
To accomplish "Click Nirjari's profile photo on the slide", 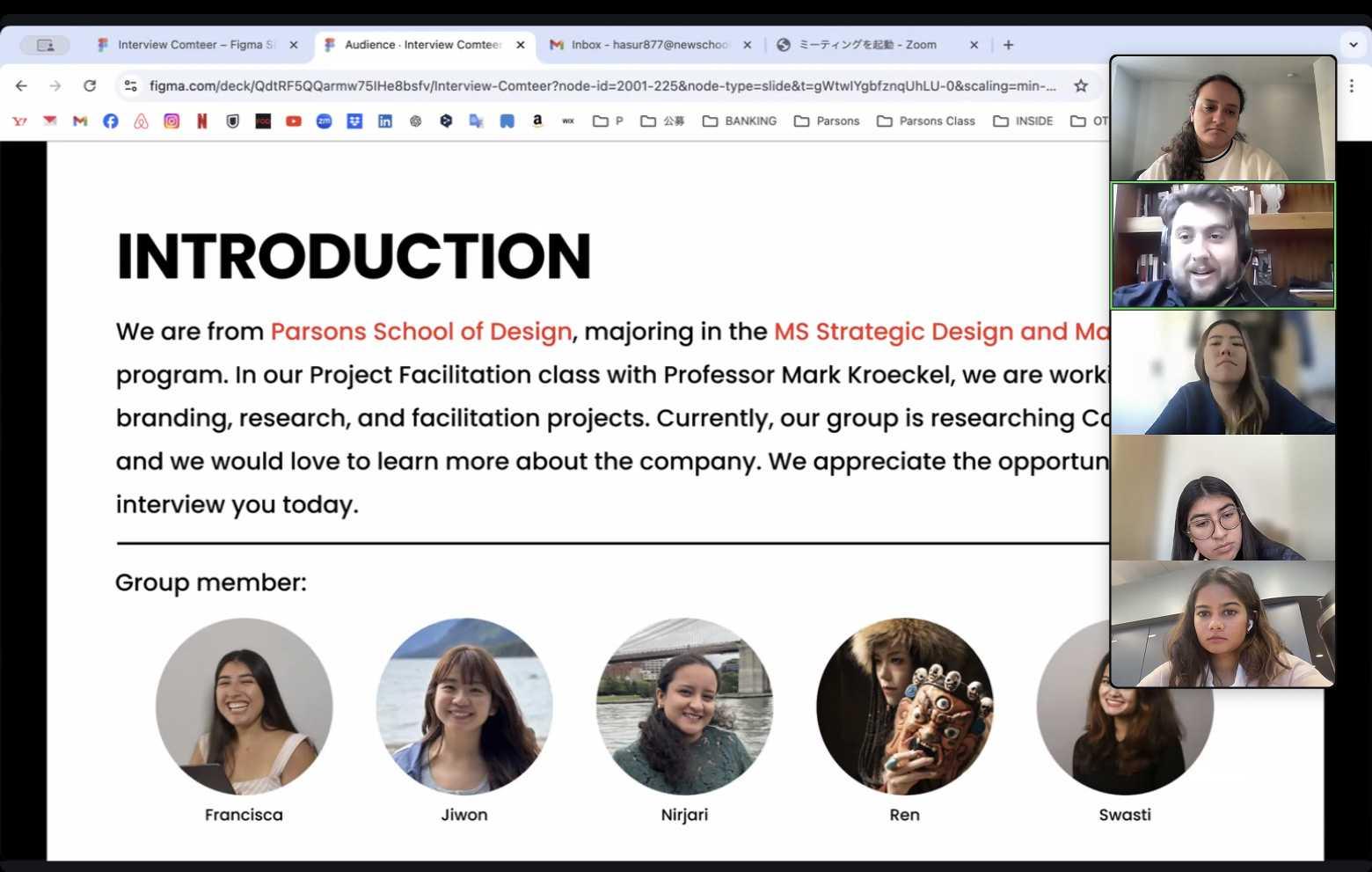I will coord(684,706).
